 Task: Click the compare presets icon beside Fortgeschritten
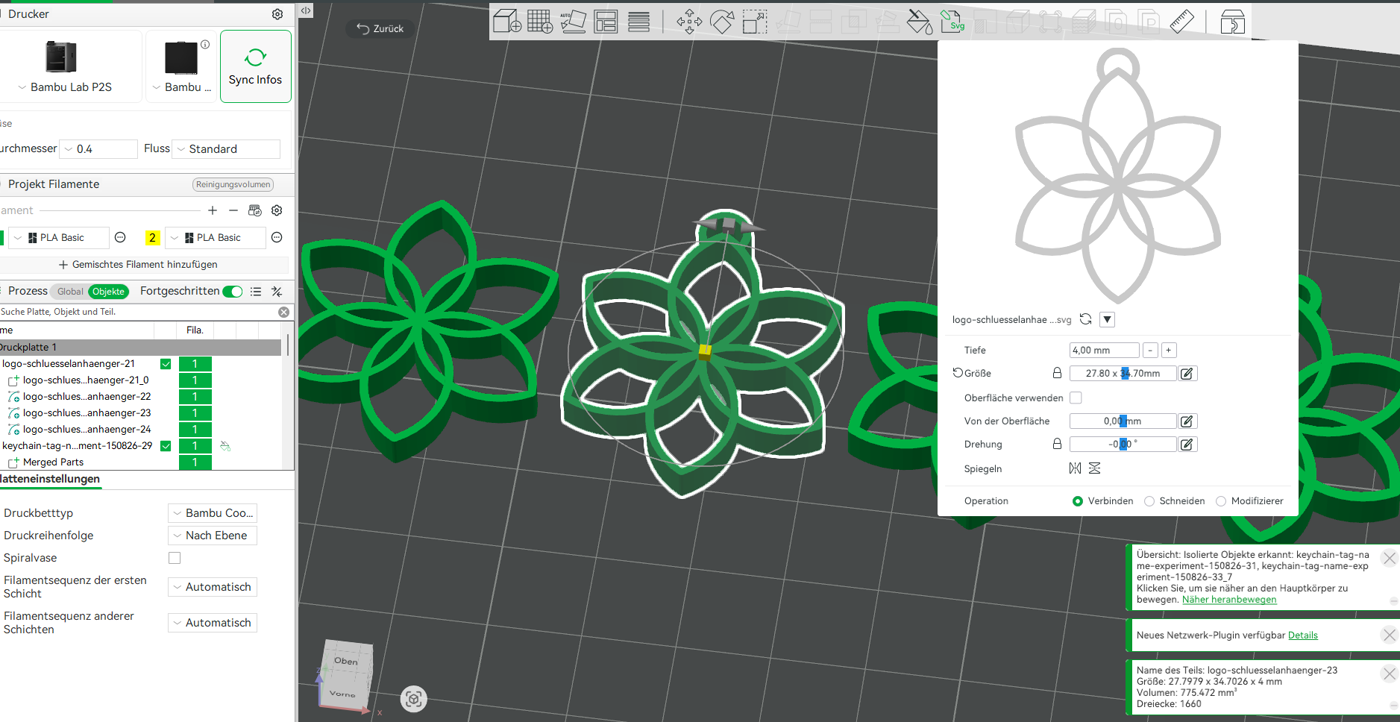(277, 291)
